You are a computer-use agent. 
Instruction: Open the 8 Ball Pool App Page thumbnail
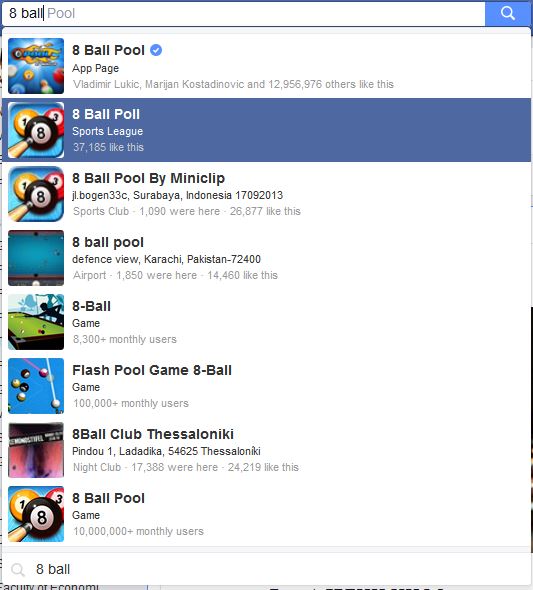point(36,66)
